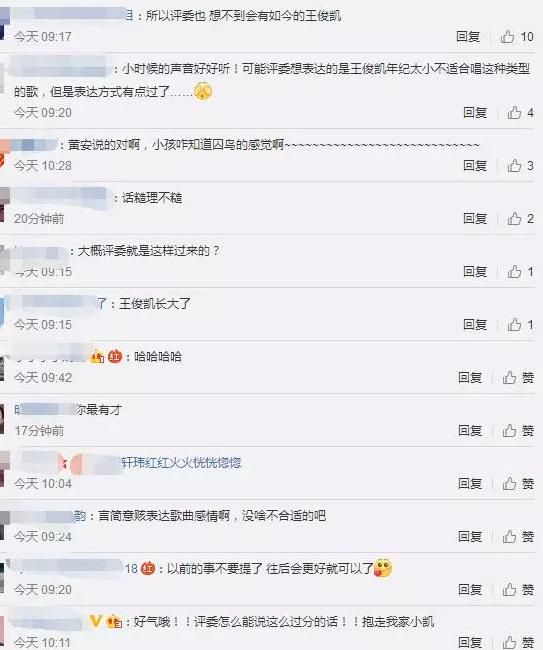Like the 大概评委就是这样过来的 comment
This screenshot has width=543, height=650.
(514, 272)
